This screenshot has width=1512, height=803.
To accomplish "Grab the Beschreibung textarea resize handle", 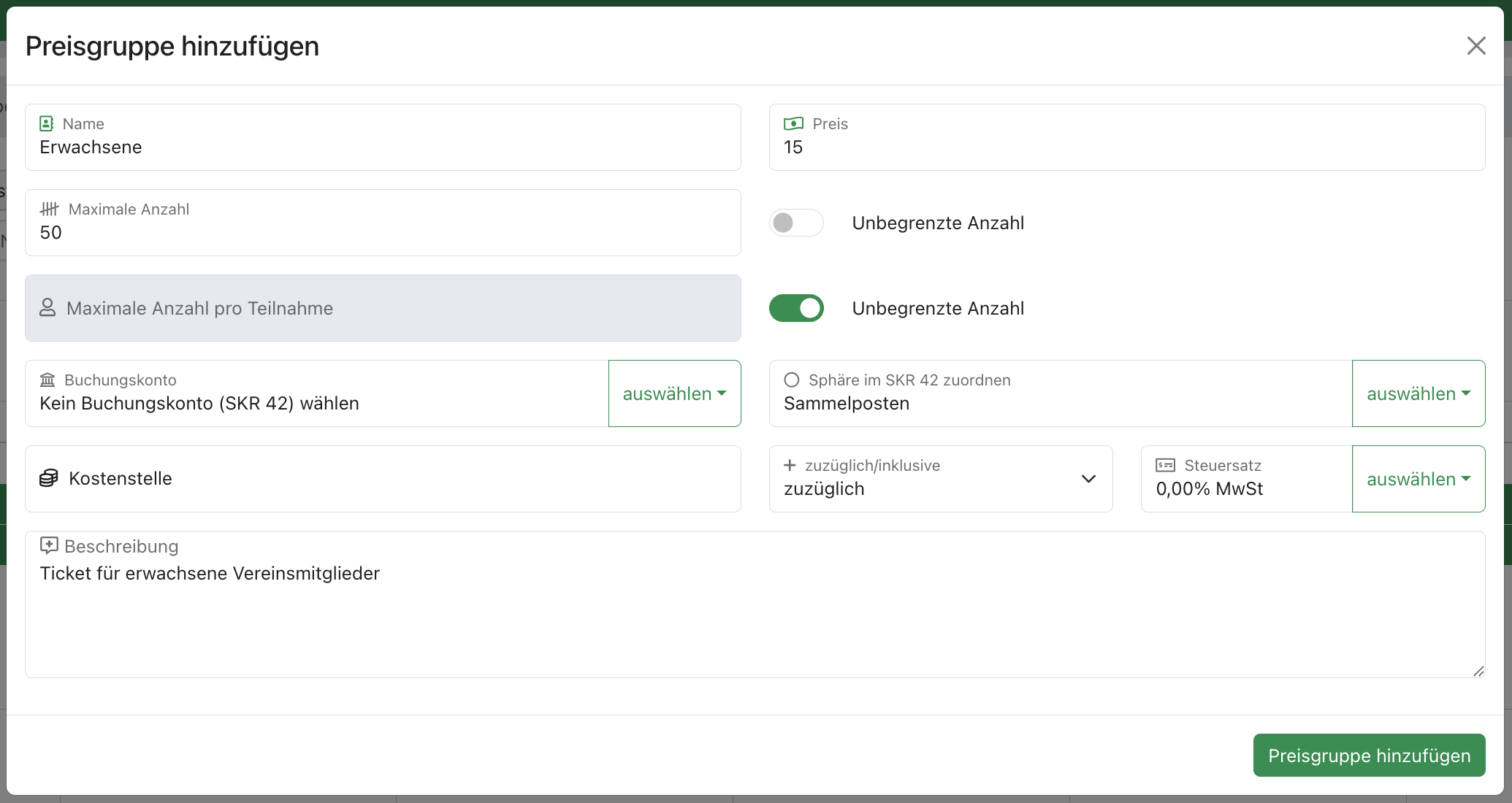I will (1478, 671).
